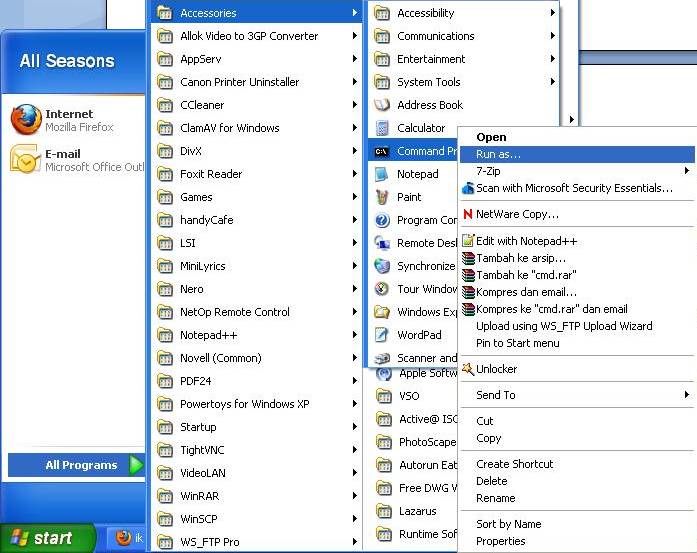Click the Firefox icon on the taskbar
This screenshot has height=553, width=697.
123,537
